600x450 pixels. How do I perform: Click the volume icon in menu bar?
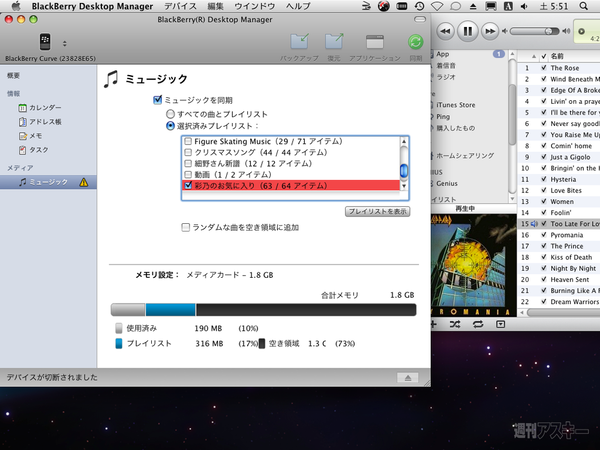point(525,6)
